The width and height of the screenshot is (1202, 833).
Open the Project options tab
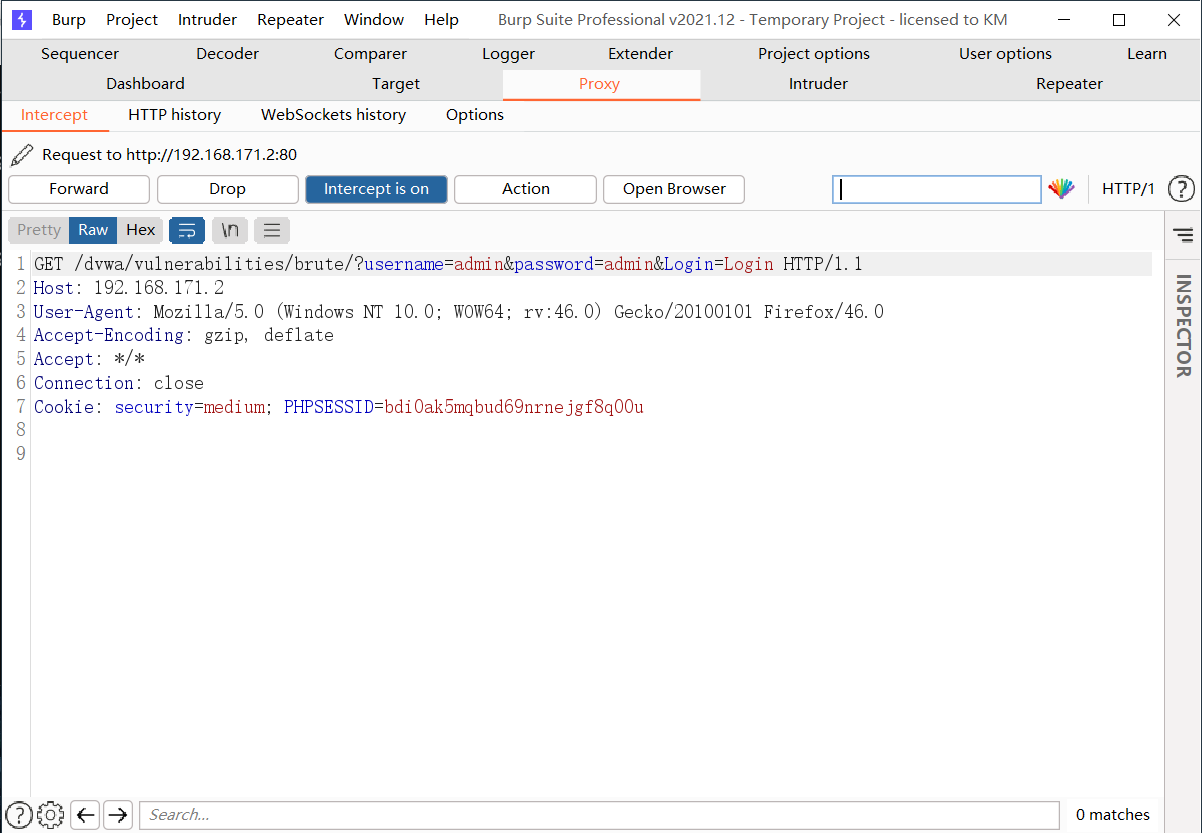click(814, 54)
